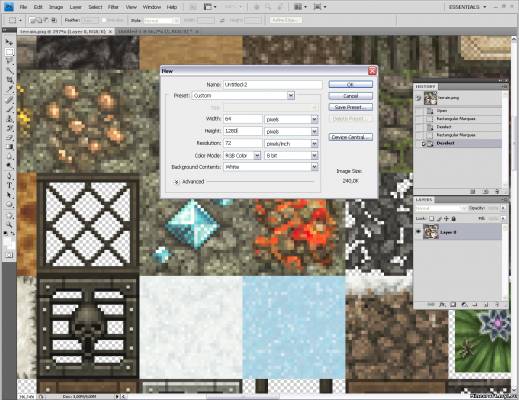Viewport: 519px width, 400px height.
Task: Select the Path Selection tool
Action: click(9, 195)
